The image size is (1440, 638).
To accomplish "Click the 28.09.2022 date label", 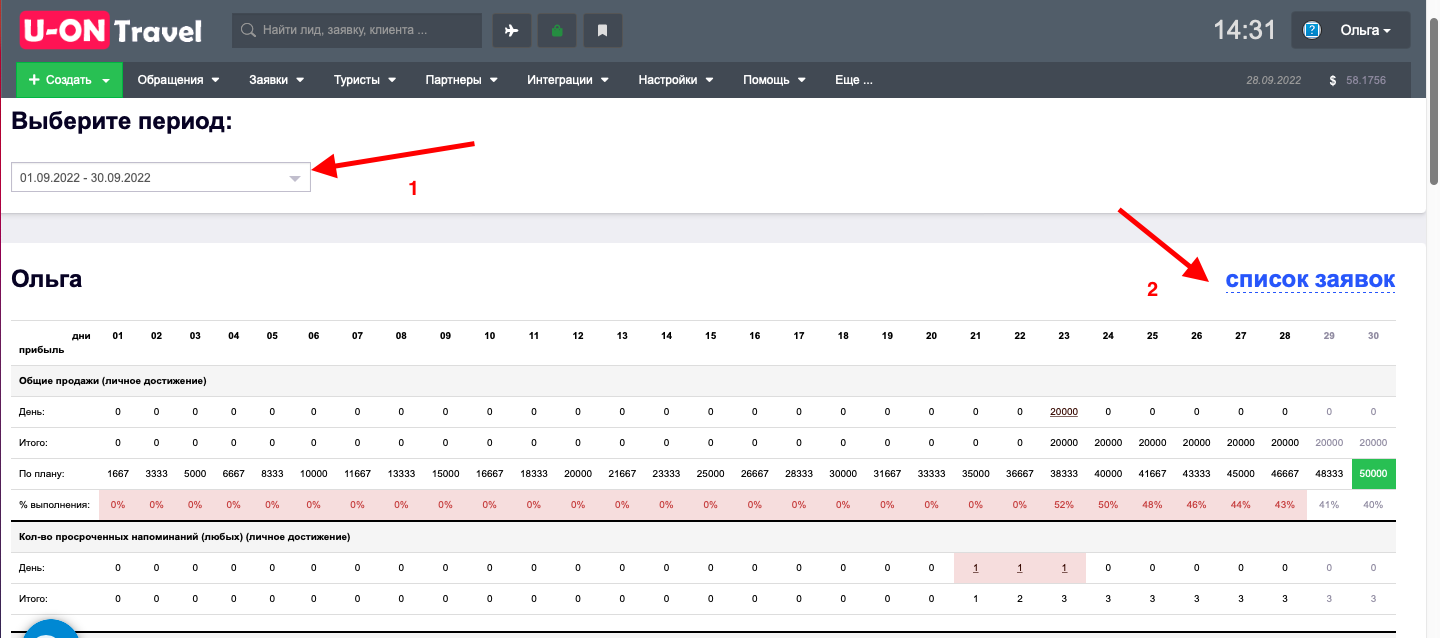I will pos(1274,80).
